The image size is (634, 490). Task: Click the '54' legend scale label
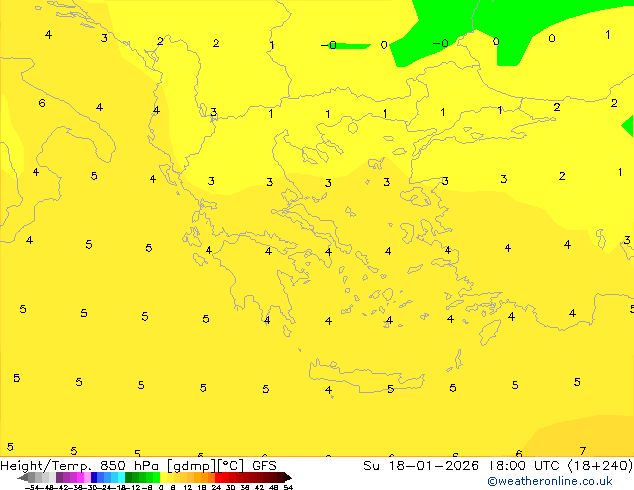288,487
